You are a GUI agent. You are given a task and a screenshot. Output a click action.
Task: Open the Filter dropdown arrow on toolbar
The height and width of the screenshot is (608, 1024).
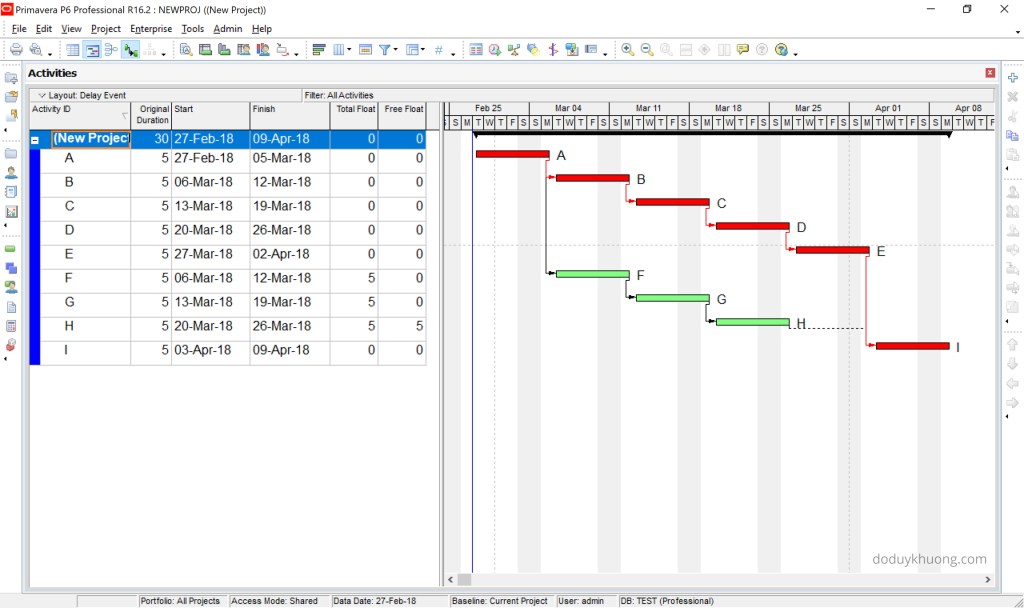[394, 49]
